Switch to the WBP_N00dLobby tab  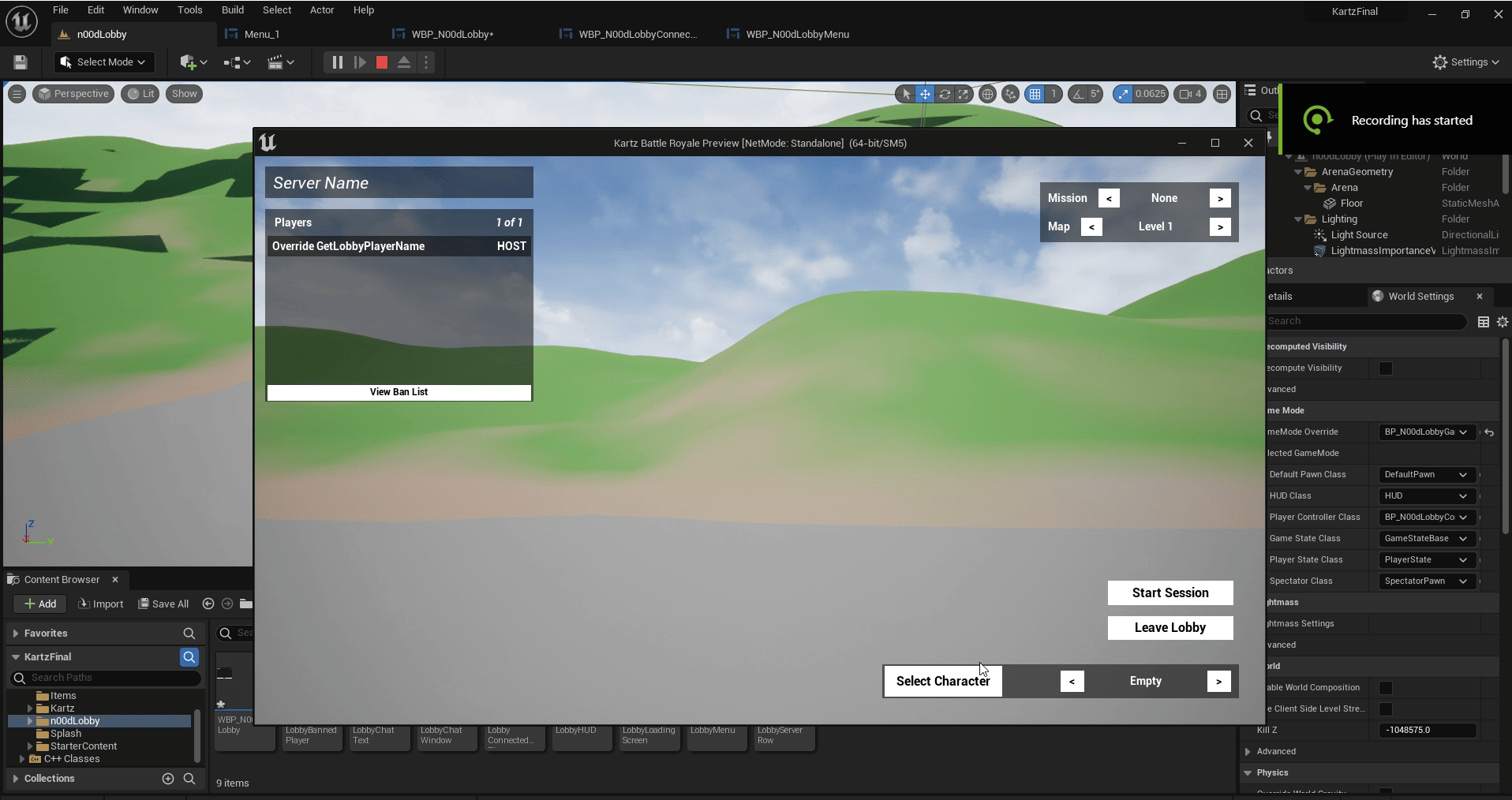point(452,35)
